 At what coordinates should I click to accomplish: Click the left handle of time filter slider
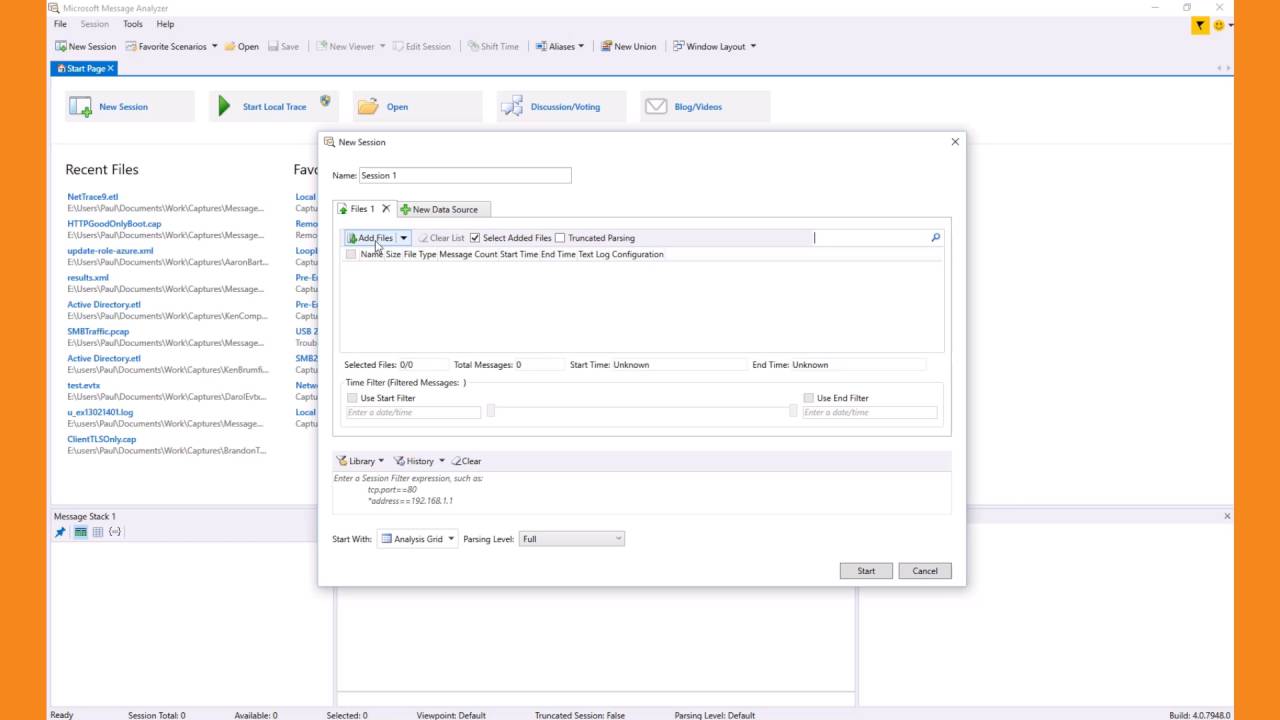coord(491,411)
